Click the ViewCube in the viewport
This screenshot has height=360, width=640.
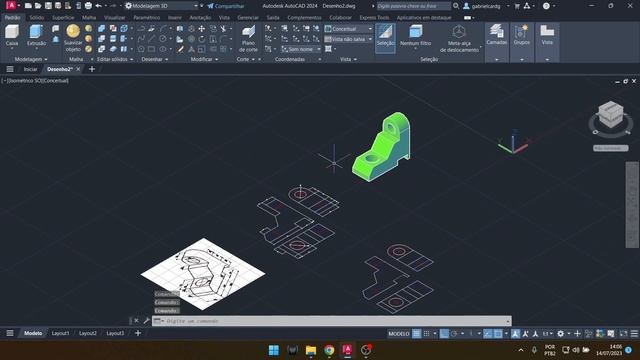pyautogui.click(x=611, y=115)
